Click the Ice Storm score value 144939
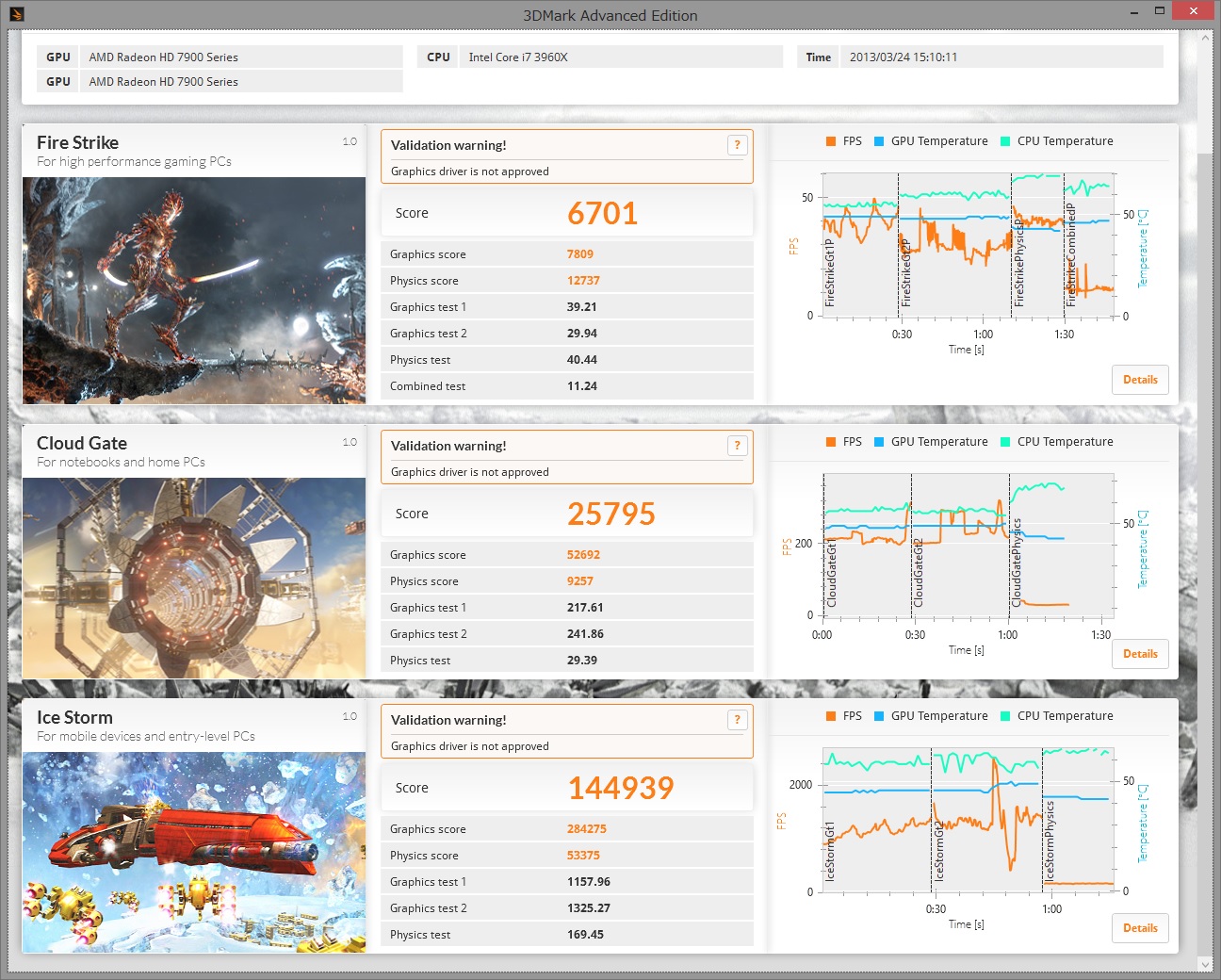Image resolution: width=1221 pixels, height=980 pixels. [x=620, y=788]
